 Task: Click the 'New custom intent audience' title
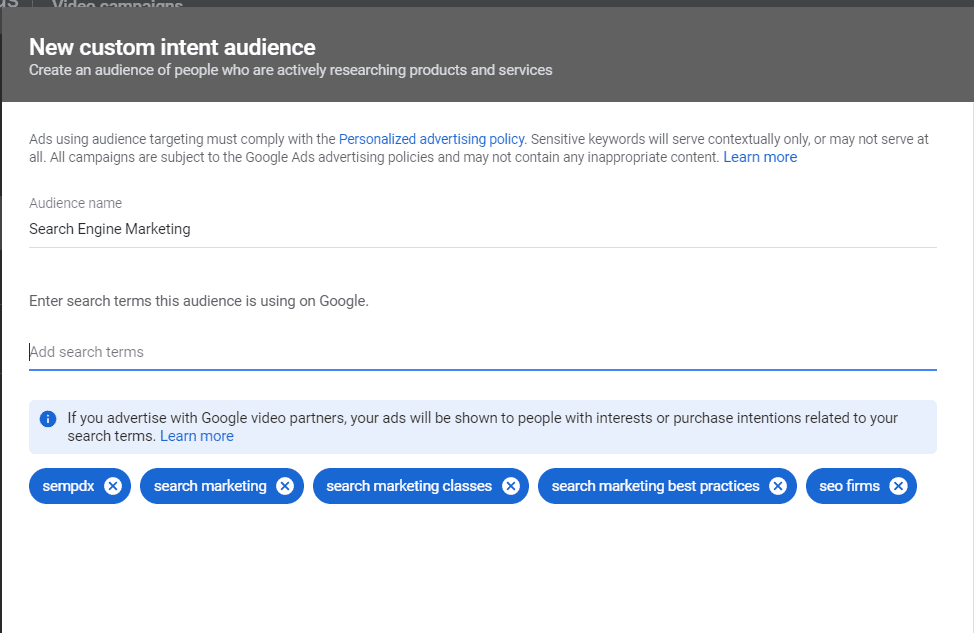[x=172, y=47]
